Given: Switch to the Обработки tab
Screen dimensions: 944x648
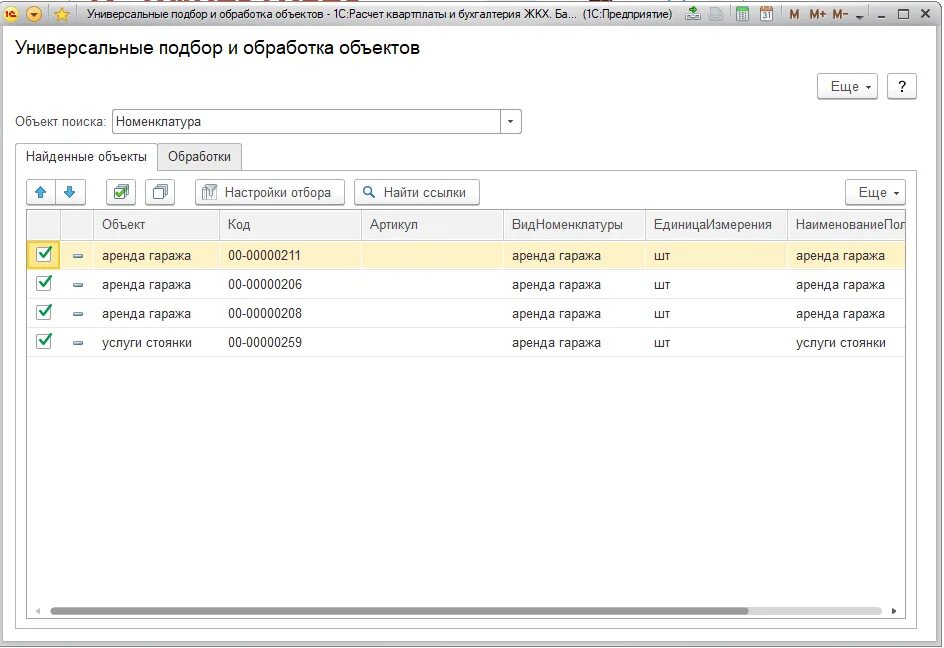Looking at the screenshot, I should (199, 157).
